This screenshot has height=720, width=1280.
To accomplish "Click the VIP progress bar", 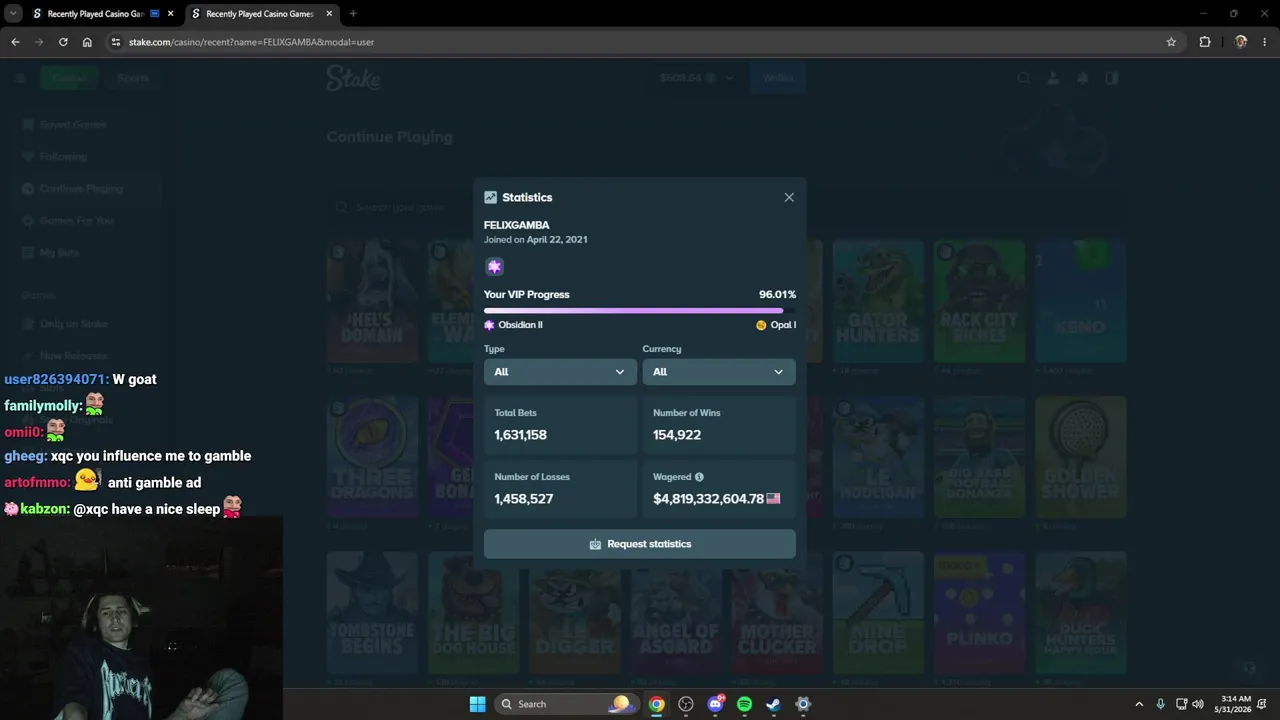I will 640,311.
